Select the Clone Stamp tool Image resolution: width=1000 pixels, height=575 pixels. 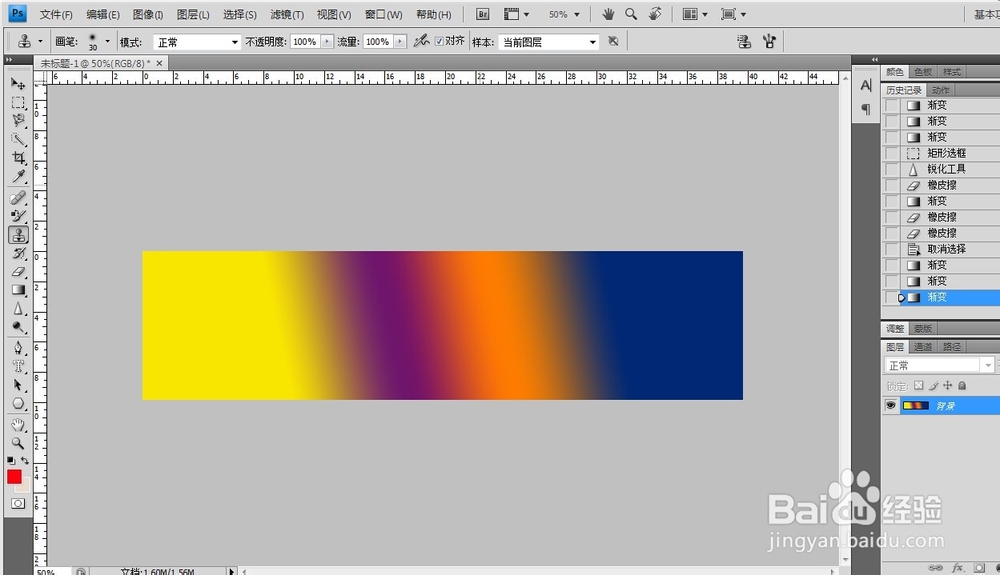pos(18,235)
